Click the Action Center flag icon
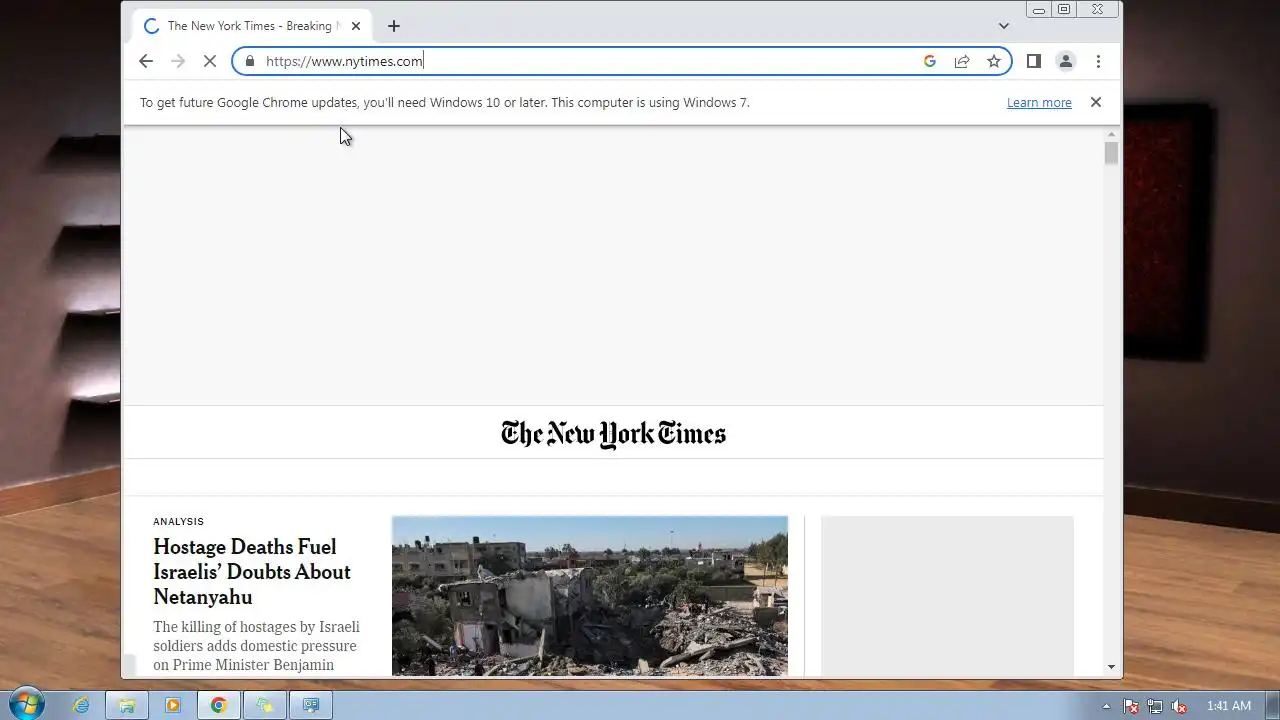Screen dimensions: 1280x720 click(x=1131, y=706)
